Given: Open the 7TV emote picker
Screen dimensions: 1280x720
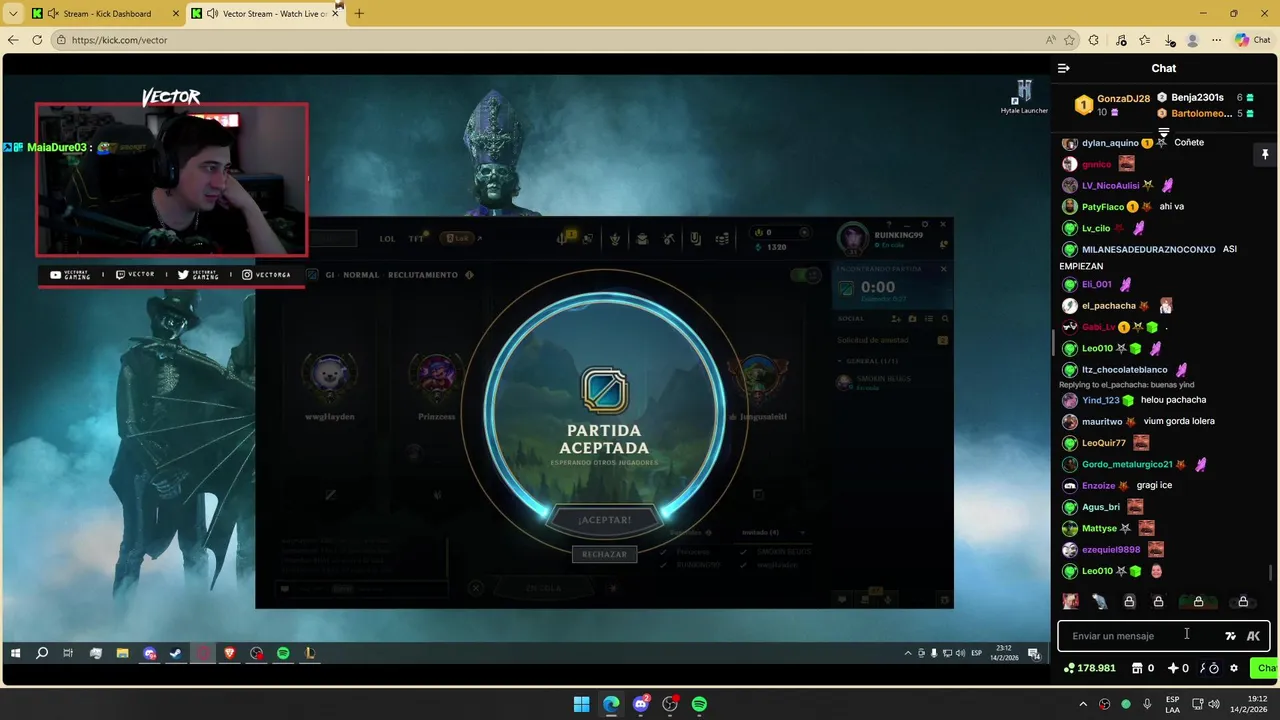Looking at the screenshot, I should pyautogui.click(x=1230, y=636).
